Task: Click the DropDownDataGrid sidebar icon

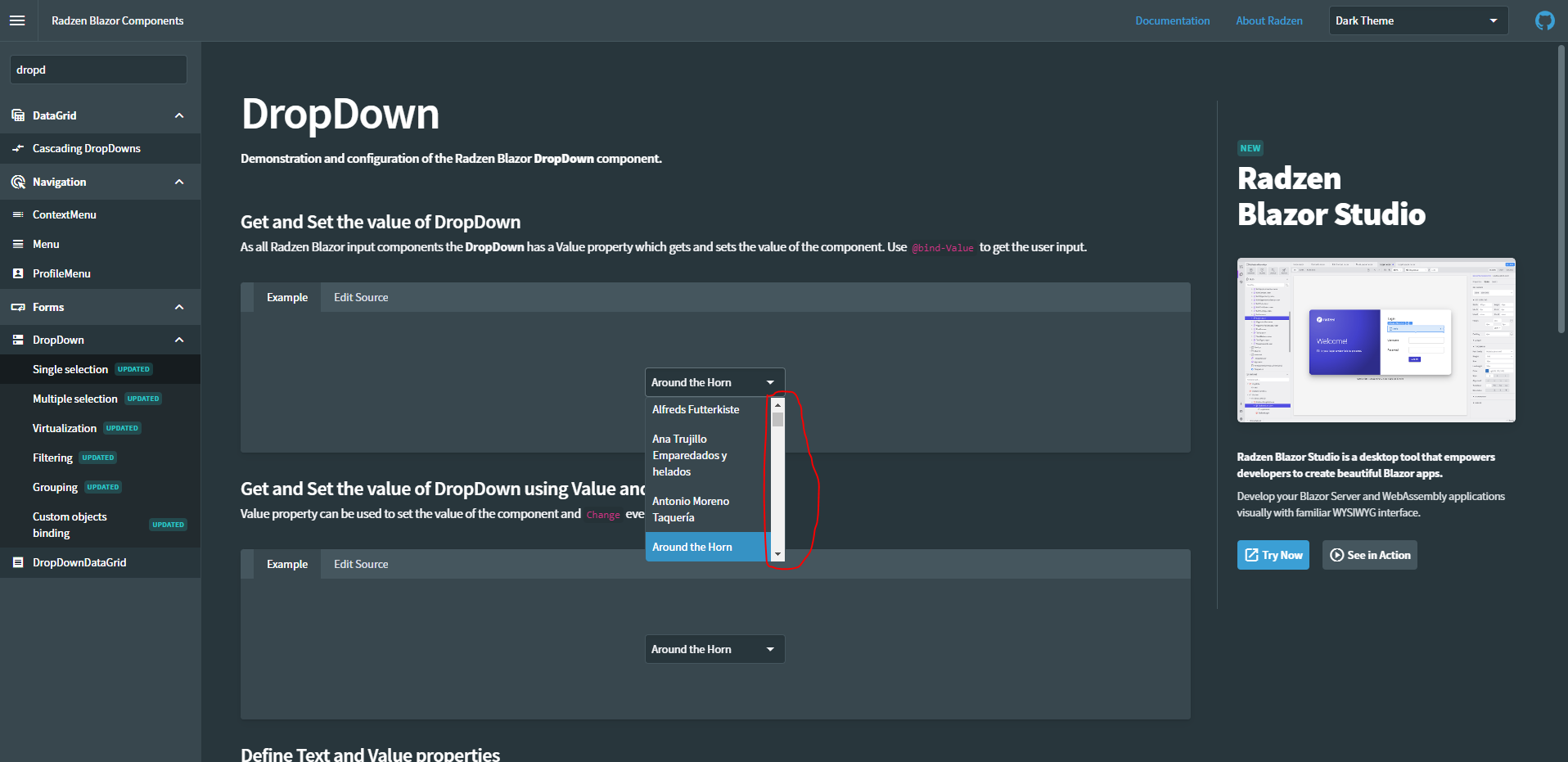Action: point(18,562)
